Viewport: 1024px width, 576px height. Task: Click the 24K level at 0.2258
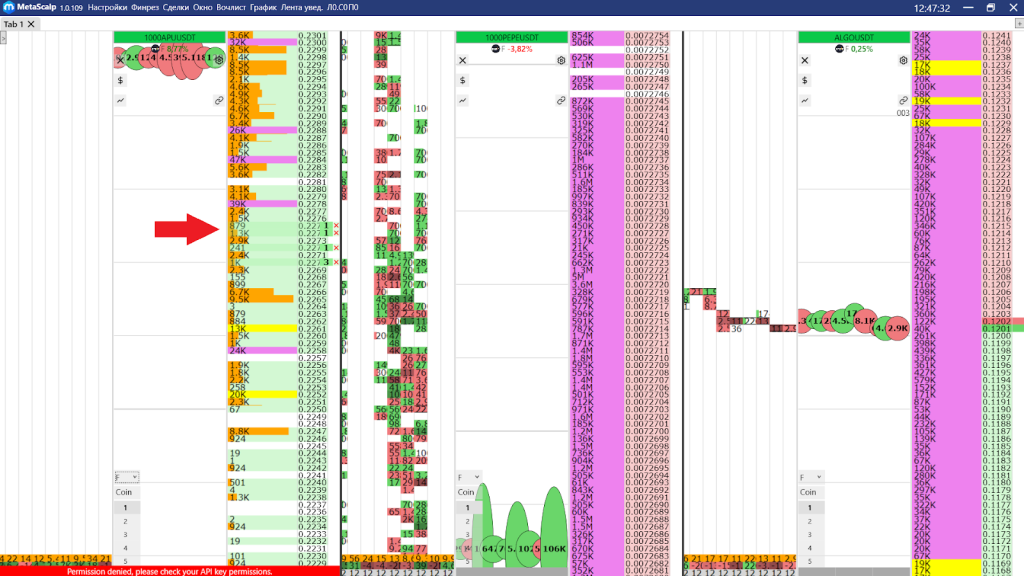pos(278,351)
